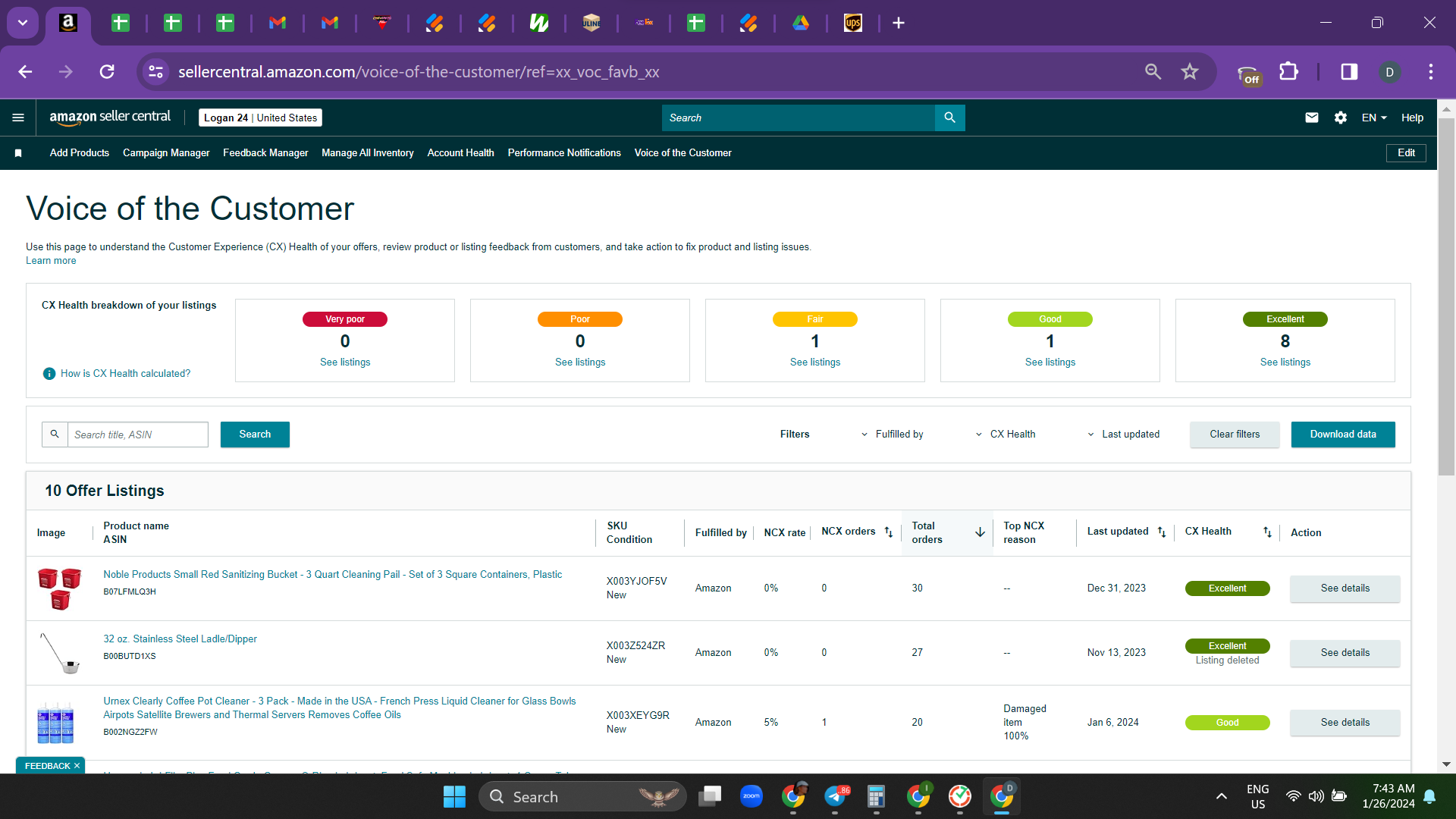Reload the page with browser refresh icon
Image resolution: width=1456 pixels, height=819 pixels.
click(107, 72)
